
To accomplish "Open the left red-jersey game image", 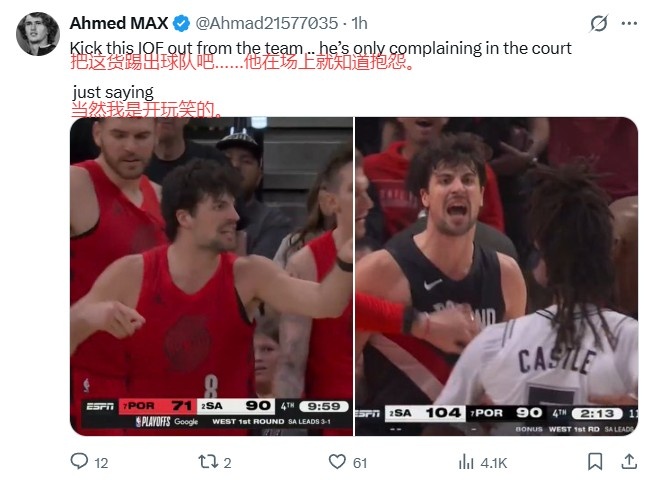I will [212, 276].
